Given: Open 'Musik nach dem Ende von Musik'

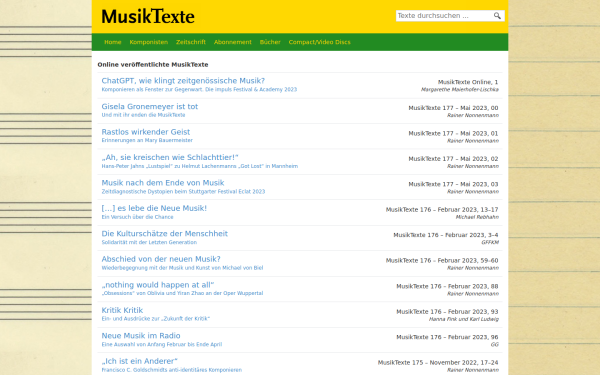Looking at the screenshot, I should 163,183.
